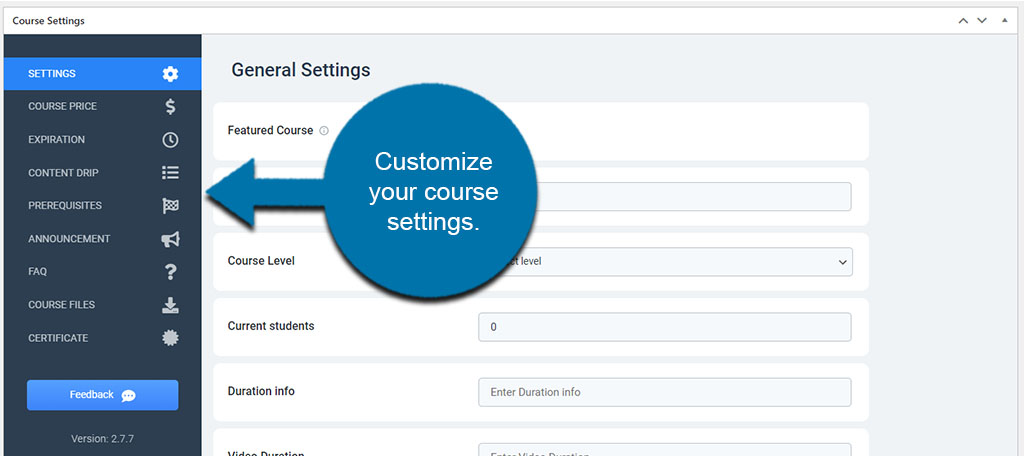
Task: Select the FAQ tab
Action: coord(103,272)
